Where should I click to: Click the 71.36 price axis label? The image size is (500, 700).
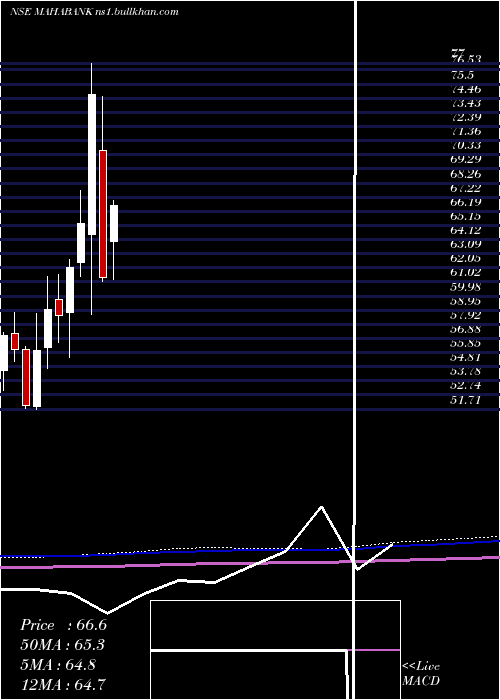point(466,131)
